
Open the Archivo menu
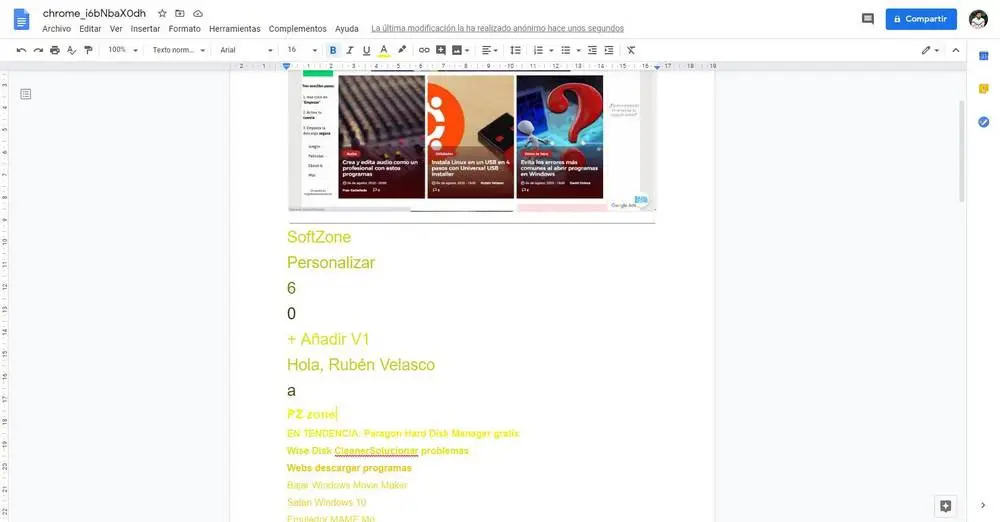(x=56, y=29)
